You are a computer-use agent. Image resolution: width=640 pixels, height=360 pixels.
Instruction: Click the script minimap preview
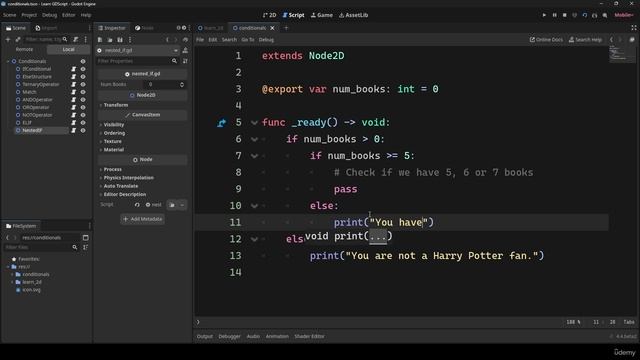click(x=622, y=54)
